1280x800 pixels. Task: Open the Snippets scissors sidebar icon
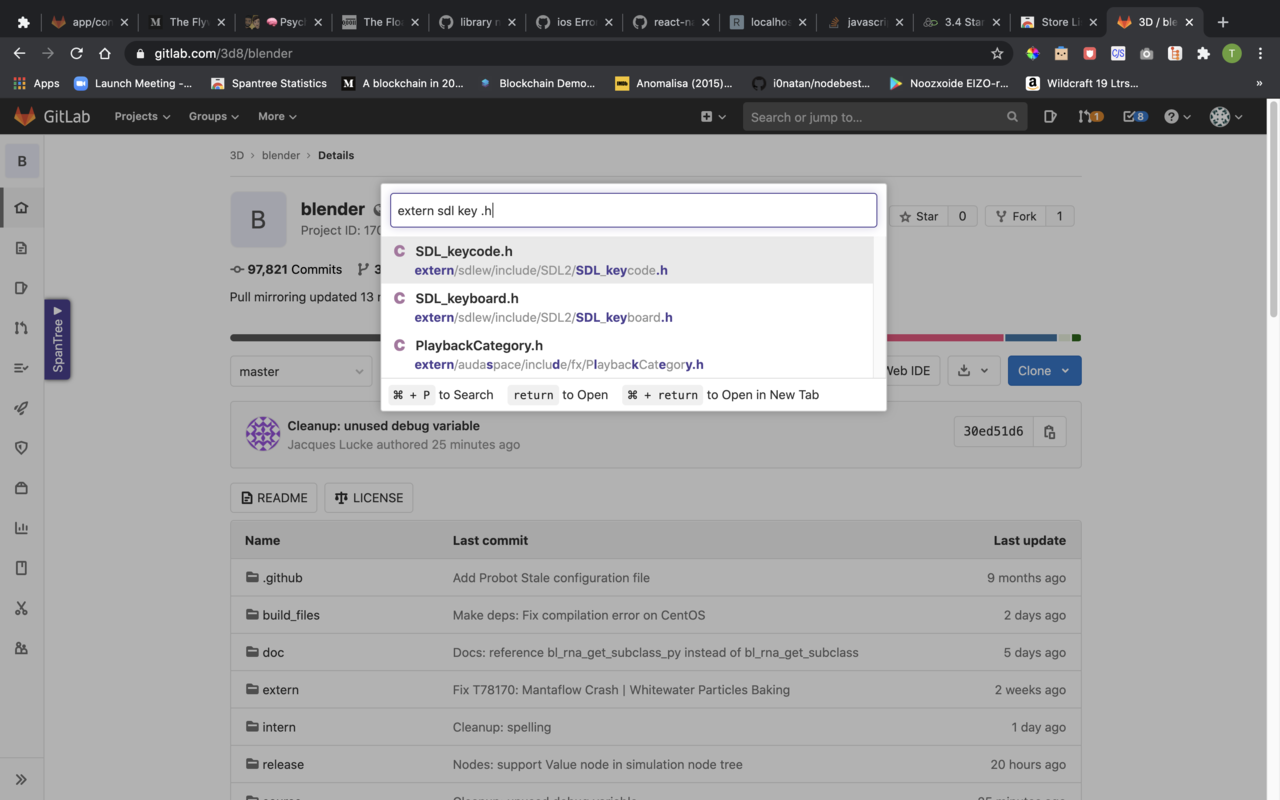pyautogui.click(x=21, y=608)
